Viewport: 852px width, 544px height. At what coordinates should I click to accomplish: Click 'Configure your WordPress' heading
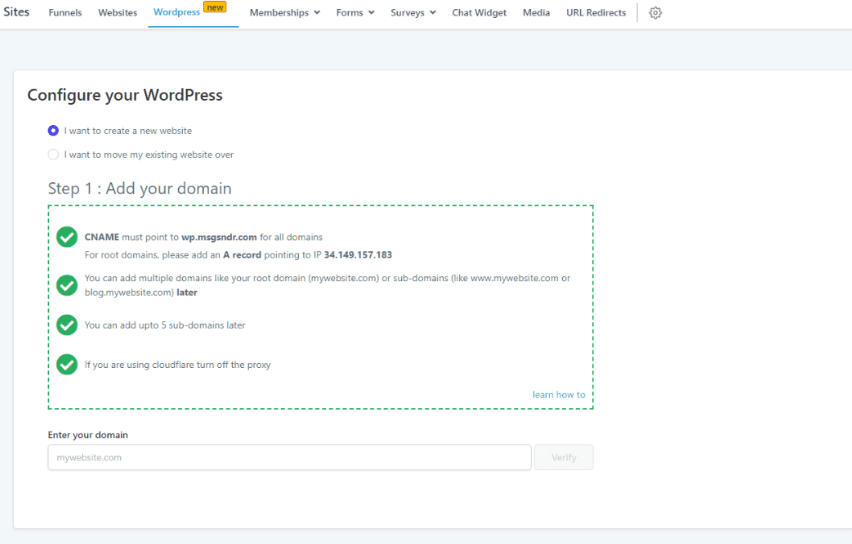(x=125, y=95)
